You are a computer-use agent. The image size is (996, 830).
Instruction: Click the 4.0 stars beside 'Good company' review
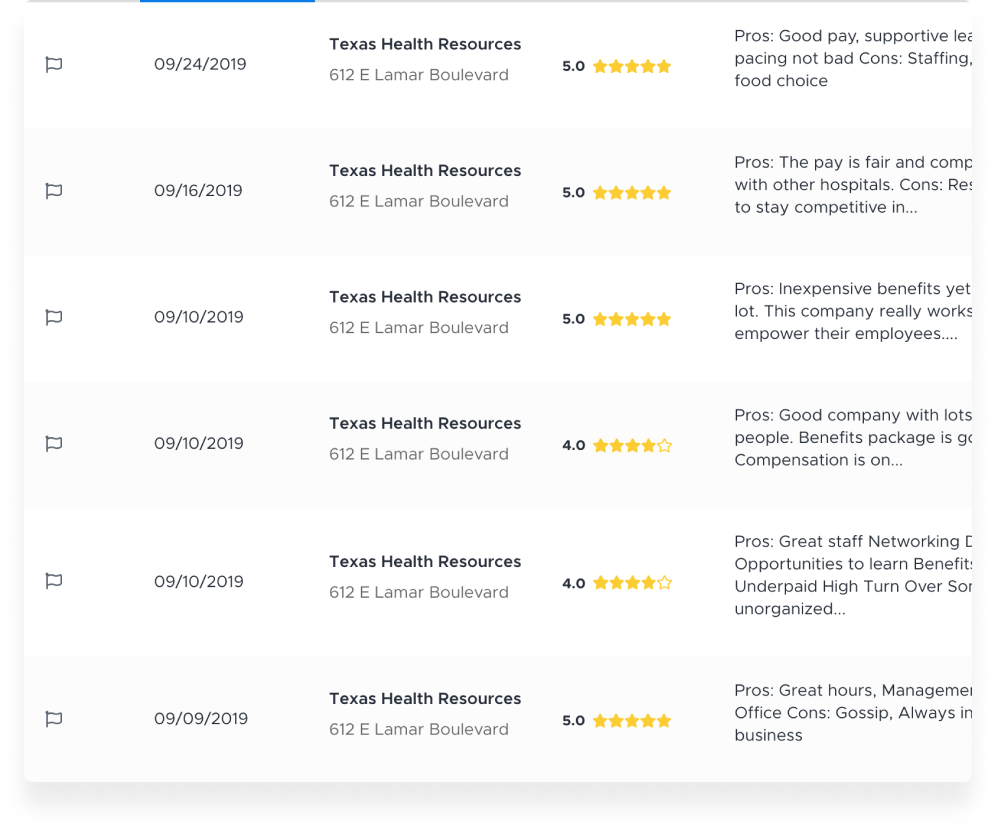coord(632,445)
